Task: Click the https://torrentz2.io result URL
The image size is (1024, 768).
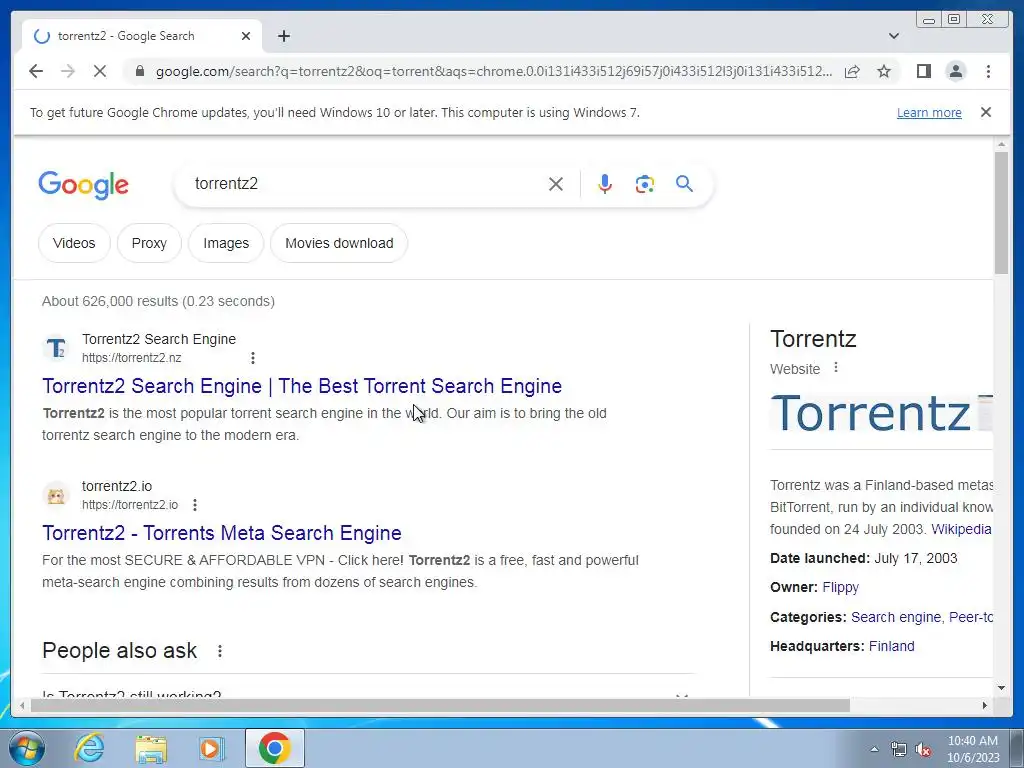Action: 130,505
